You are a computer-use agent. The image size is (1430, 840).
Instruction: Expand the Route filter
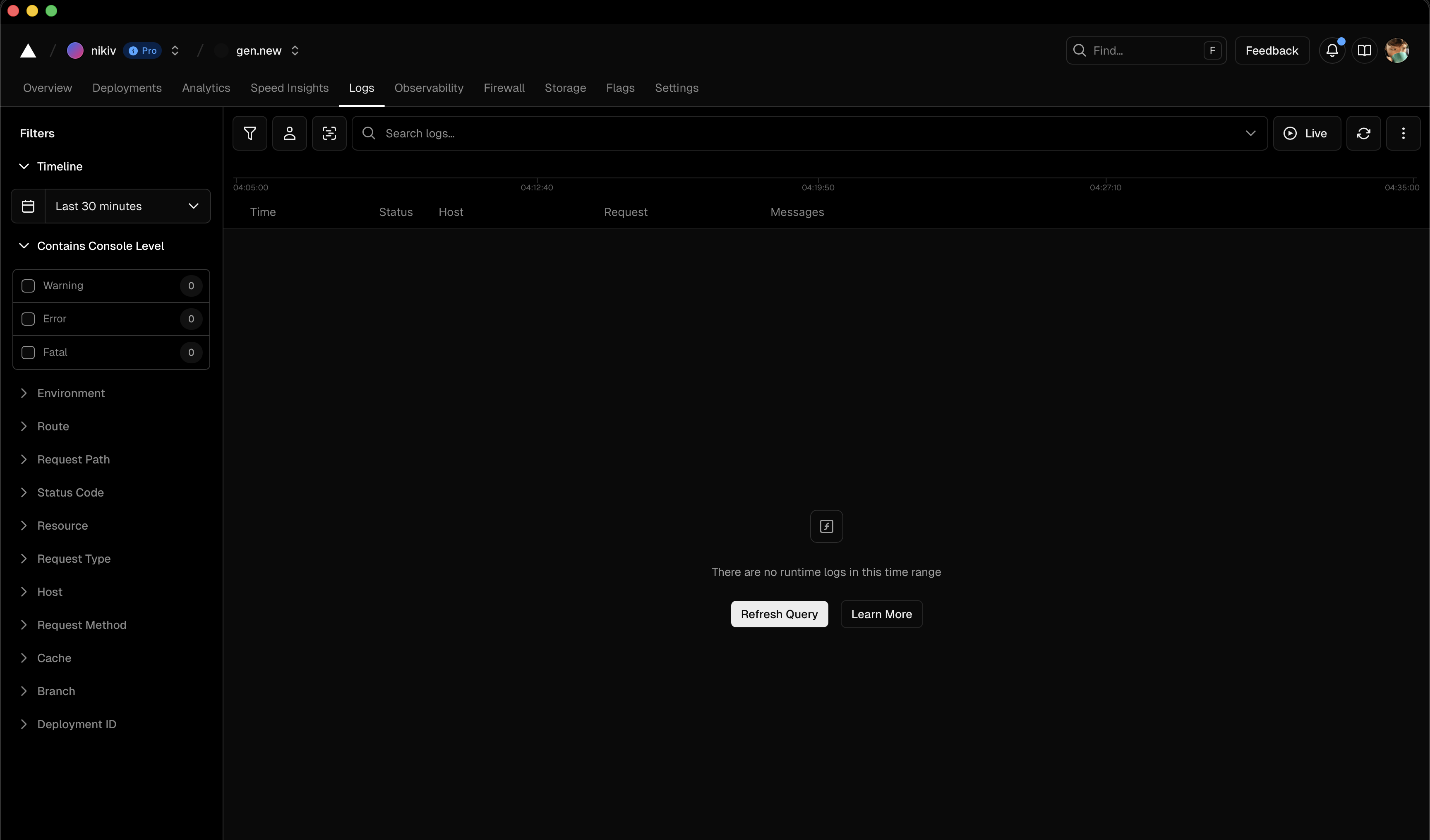[x=44, y=426]
